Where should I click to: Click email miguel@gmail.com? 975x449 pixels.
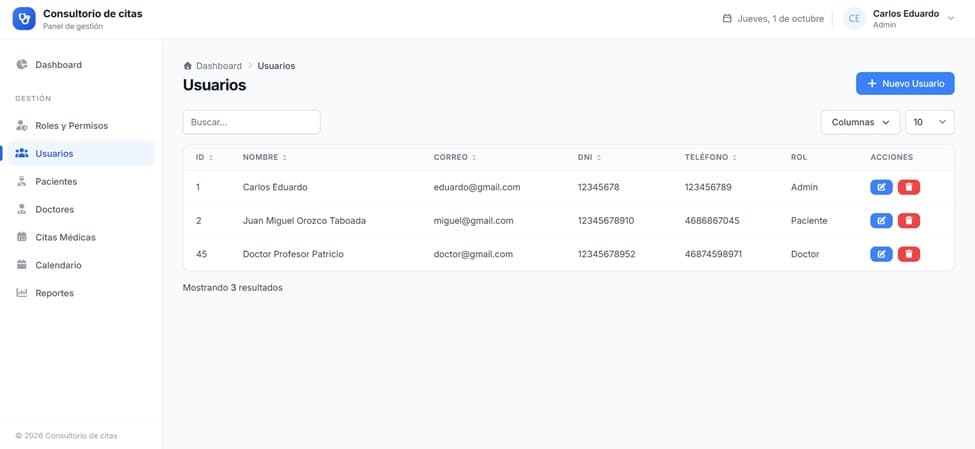click(473, 221)
